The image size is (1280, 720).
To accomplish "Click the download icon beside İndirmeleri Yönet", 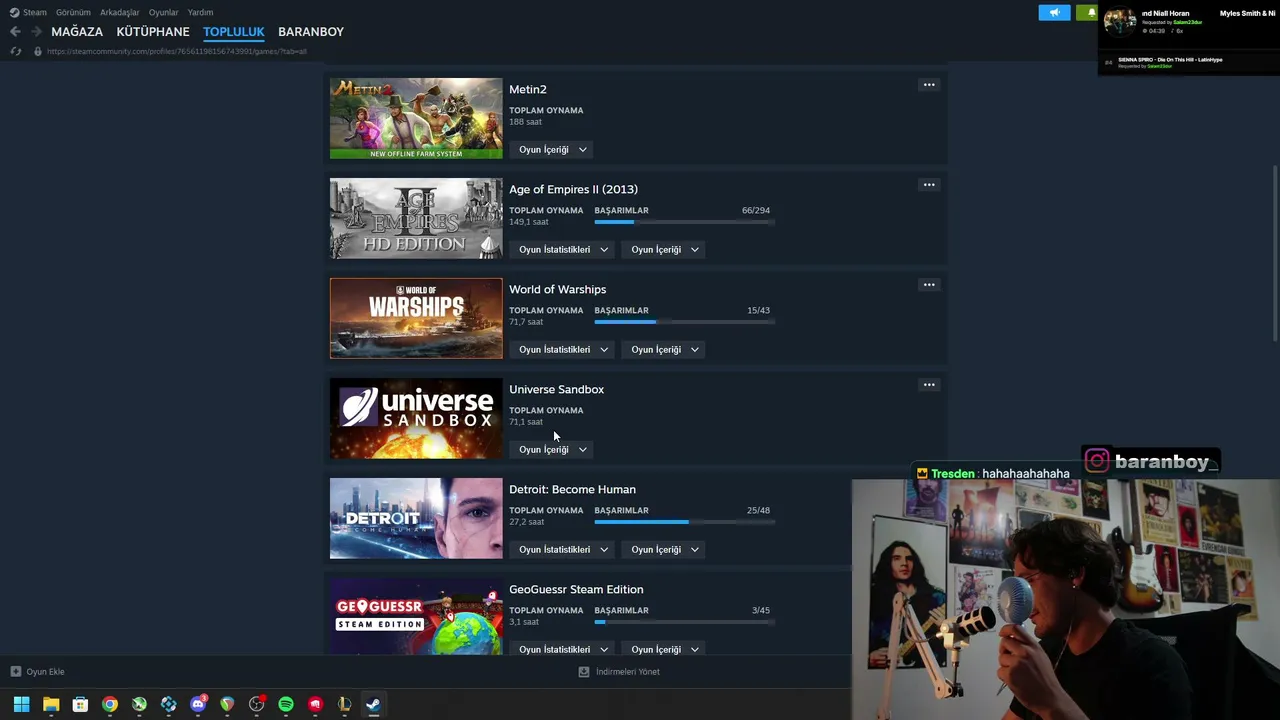I will point(584,672).
